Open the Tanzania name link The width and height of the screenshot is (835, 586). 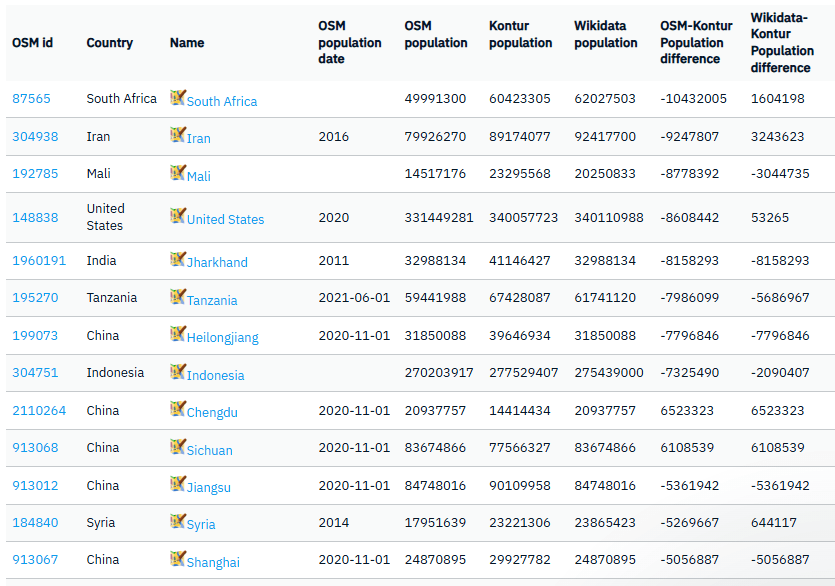click(x=212, y=300)
